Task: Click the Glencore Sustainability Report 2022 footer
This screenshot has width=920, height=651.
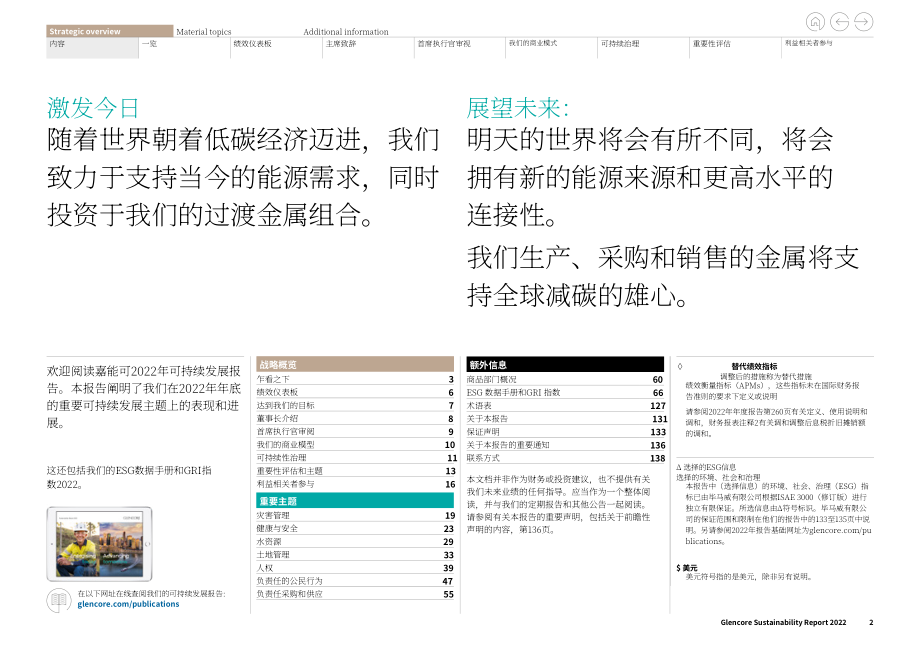Action: tap(783, 622)
